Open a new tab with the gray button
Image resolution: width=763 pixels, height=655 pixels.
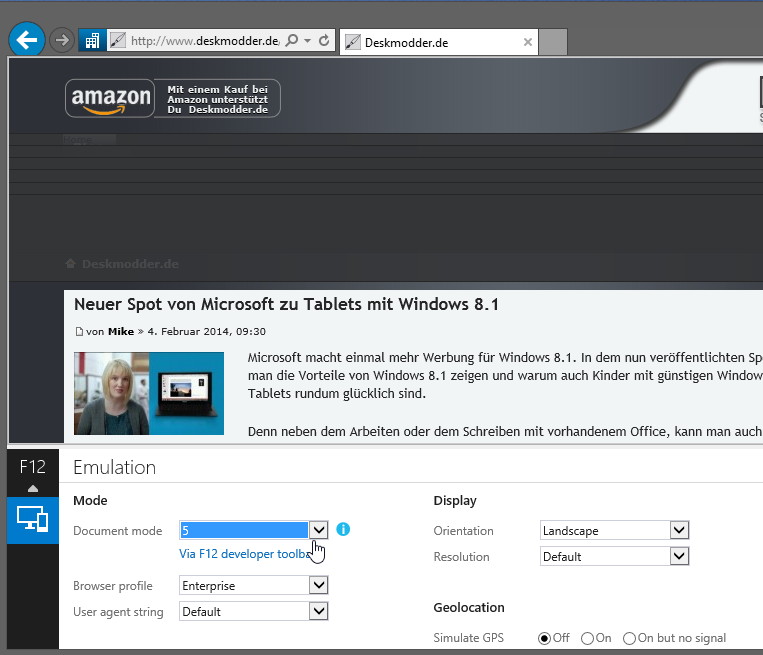tap(553, 42)
